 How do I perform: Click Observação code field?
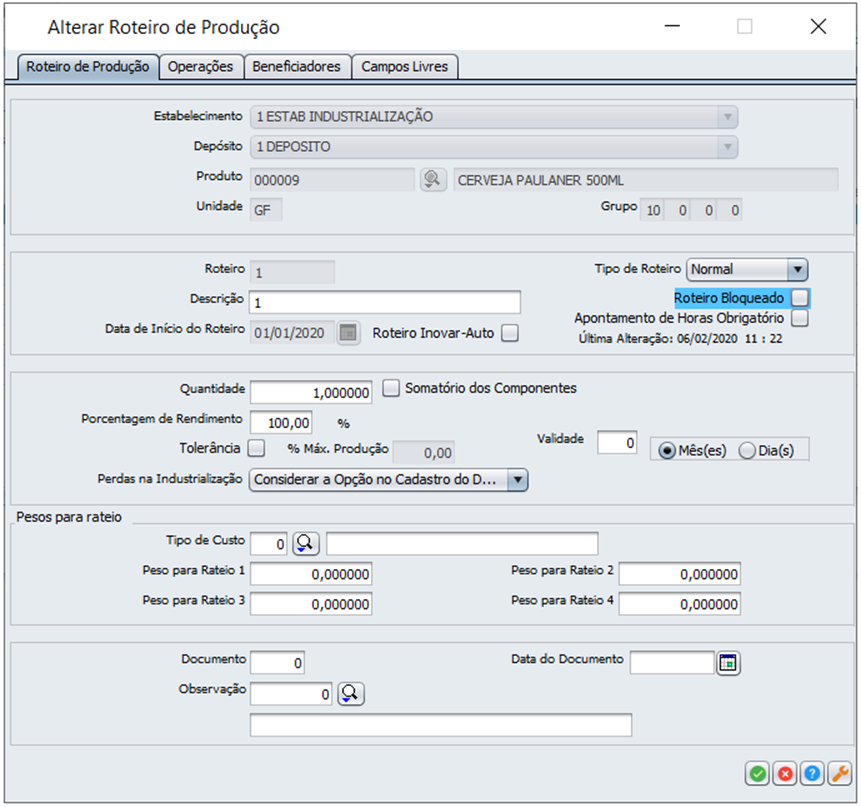click(x=291, y=694)
